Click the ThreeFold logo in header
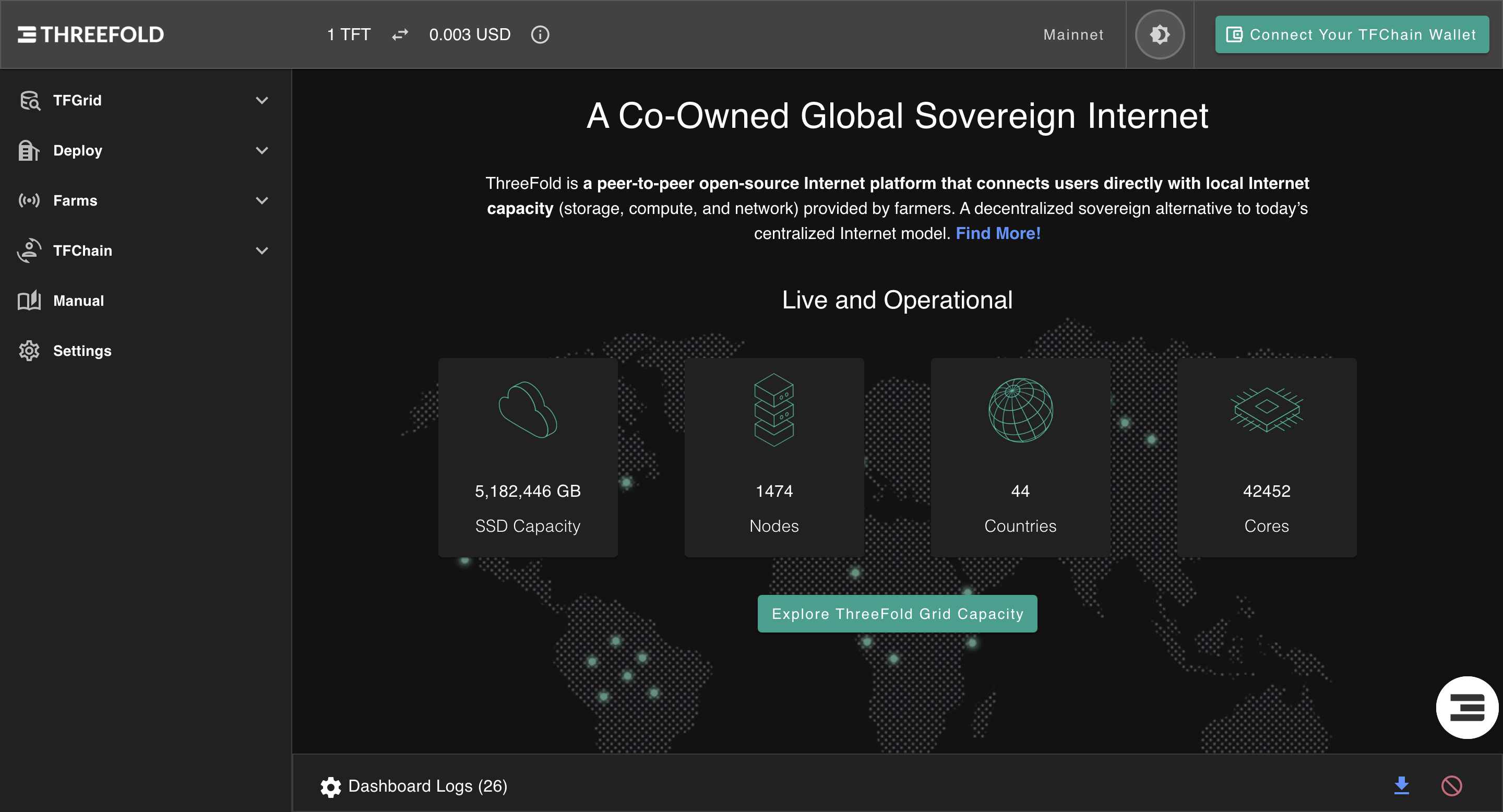The image size is (1503, 812). 90,34
